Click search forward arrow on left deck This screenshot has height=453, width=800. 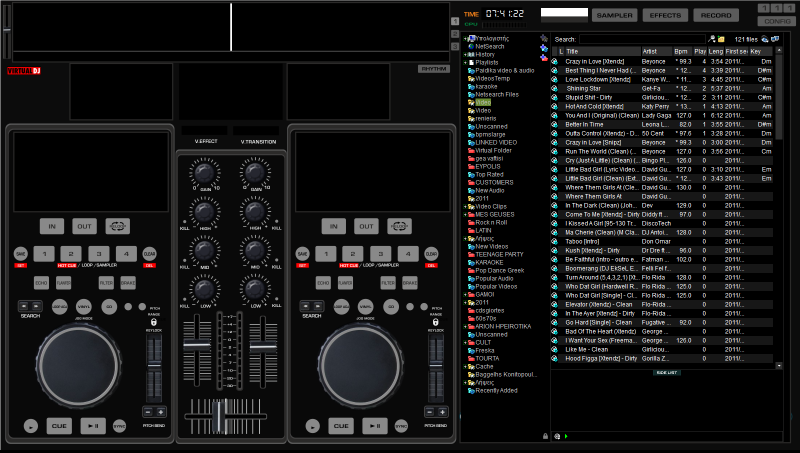tap(36, 306)
